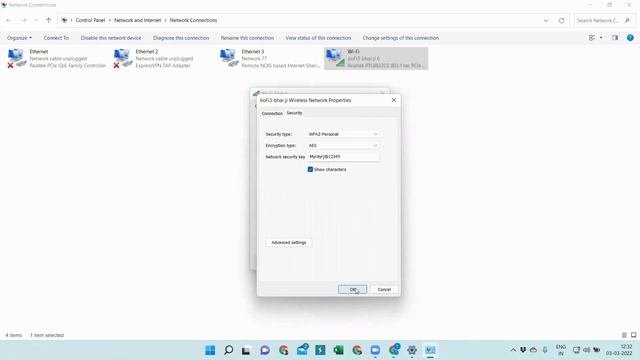Refresh the Network Connections address bar

562,20
